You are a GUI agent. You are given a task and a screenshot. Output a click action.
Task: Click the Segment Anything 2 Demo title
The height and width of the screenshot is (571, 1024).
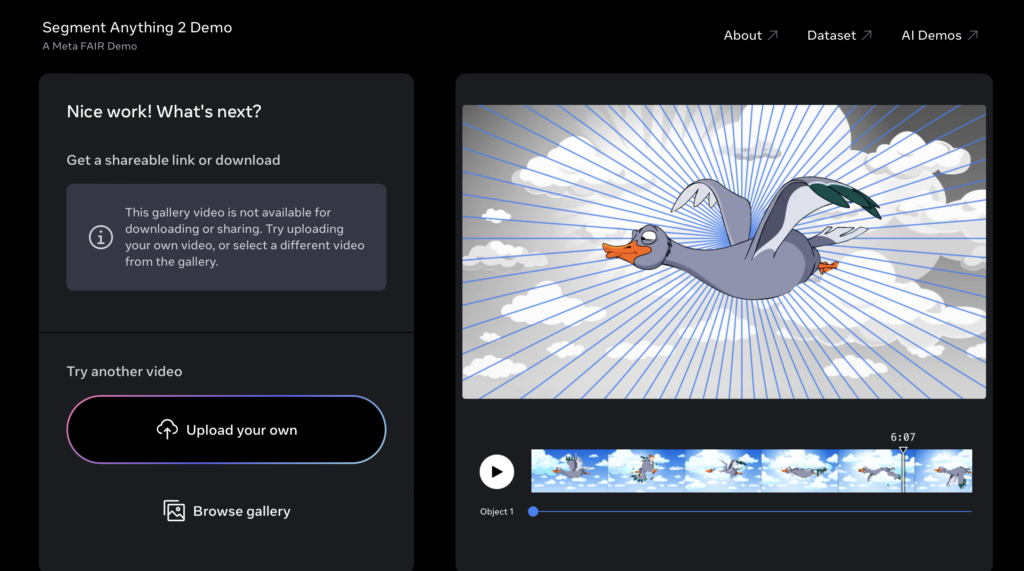137,27
